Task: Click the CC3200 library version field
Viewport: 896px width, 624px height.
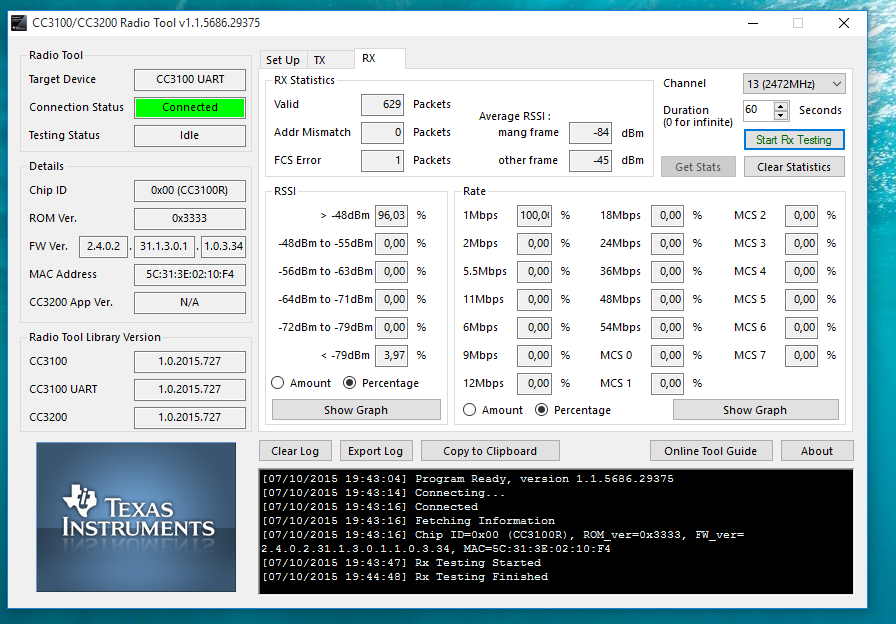Action: coord(190,417)
